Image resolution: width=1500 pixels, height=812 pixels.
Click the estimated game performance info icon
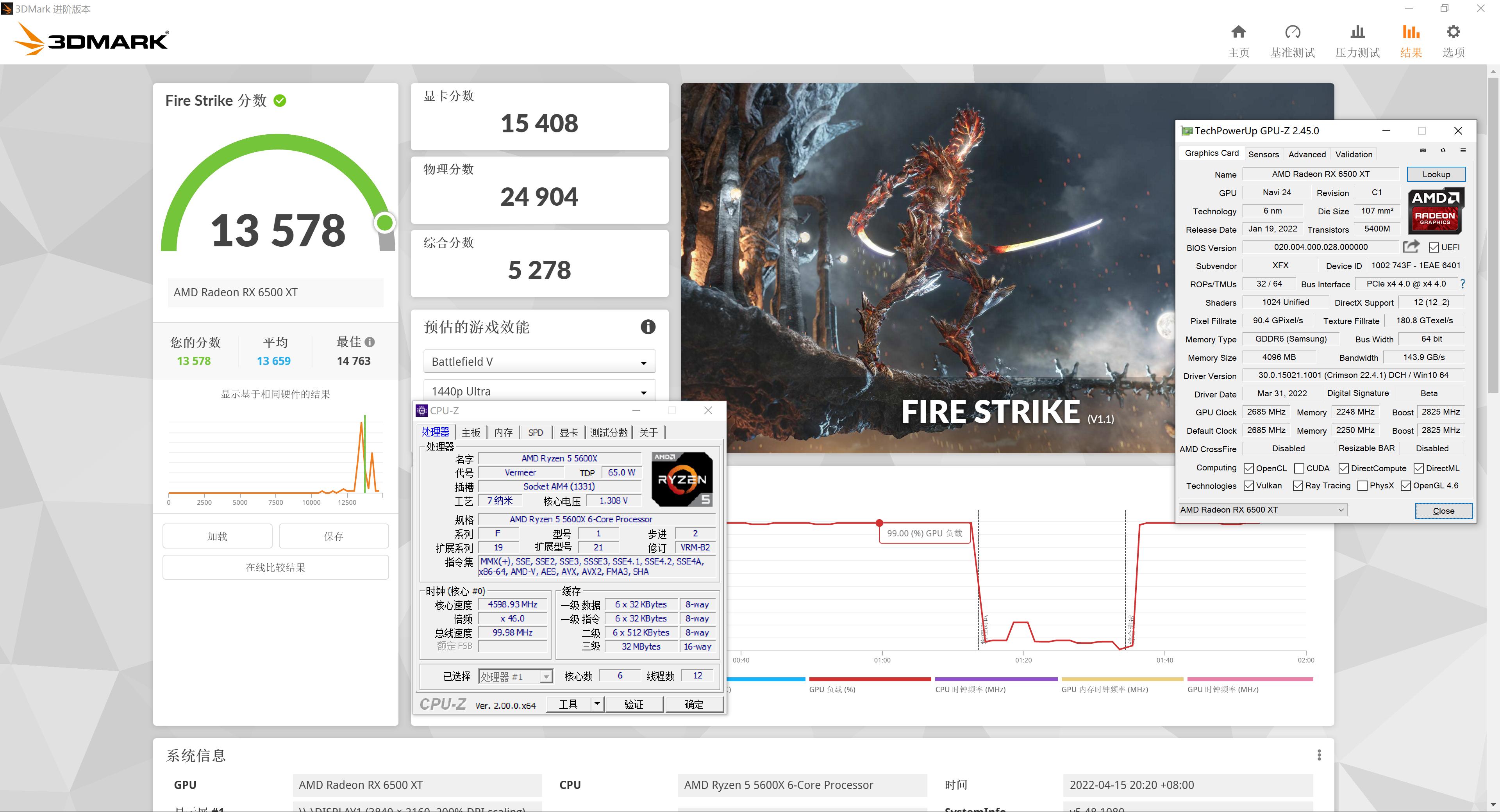648,326
